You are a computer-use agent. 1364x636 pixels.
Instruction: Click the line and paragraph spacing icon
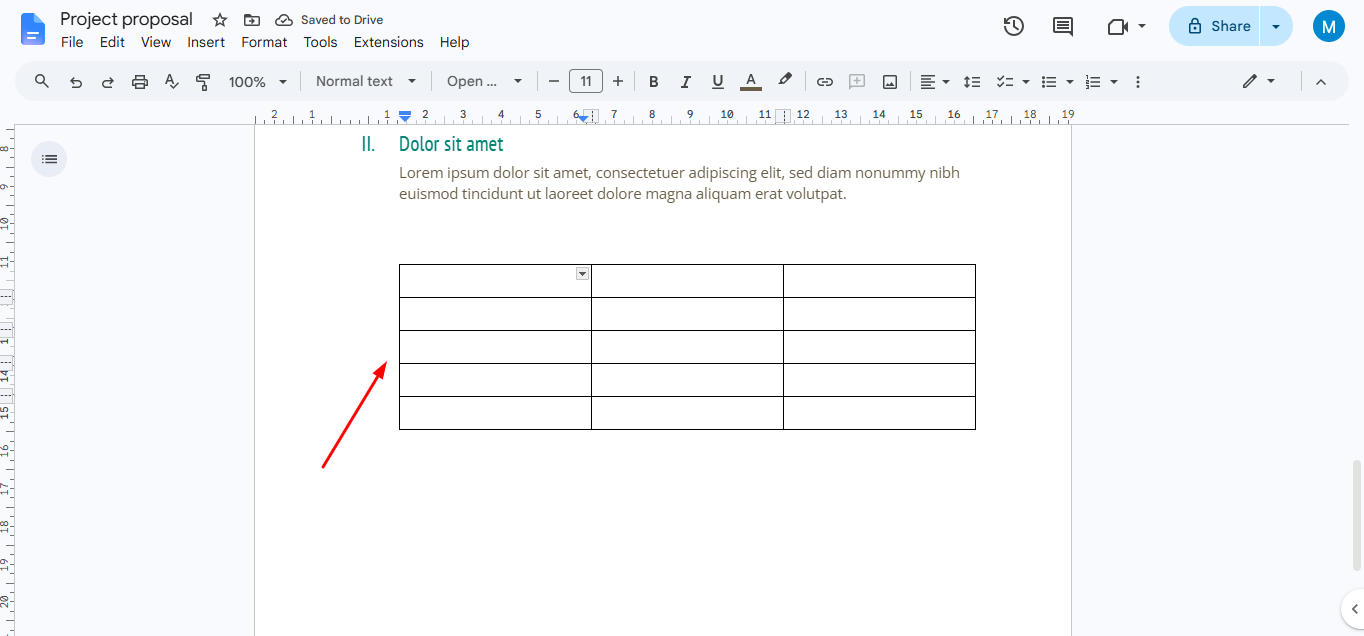(x=971, y=82)
